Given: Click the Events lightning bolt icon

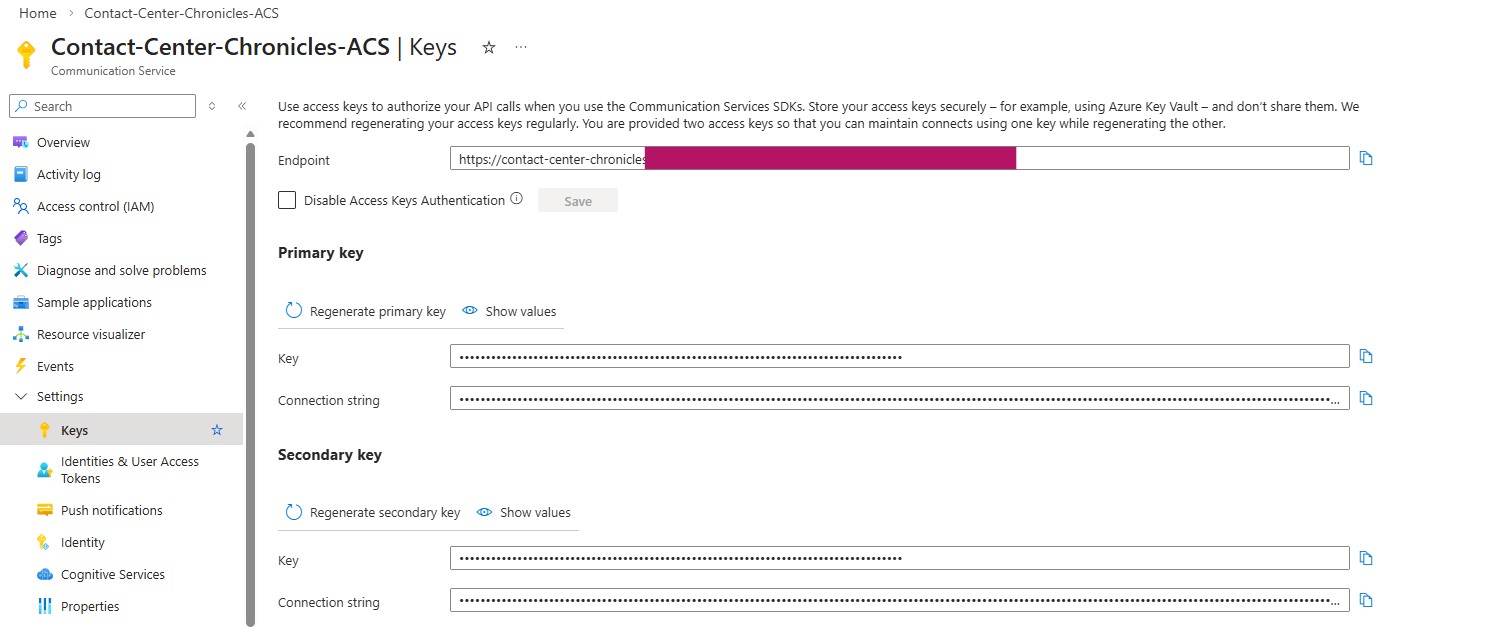Looking at the screenshot, I should tap(20, 366).
